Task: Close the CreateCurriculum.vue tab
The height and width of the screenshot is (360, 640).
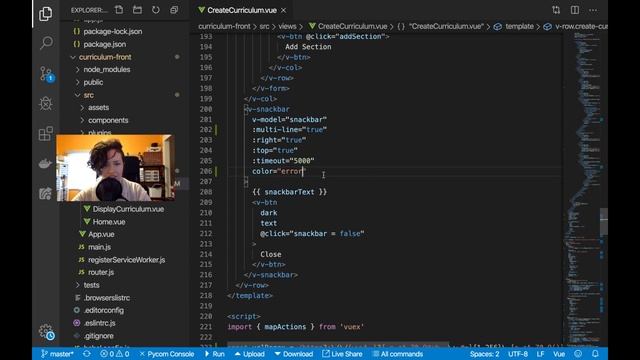Action: [283, 10]
